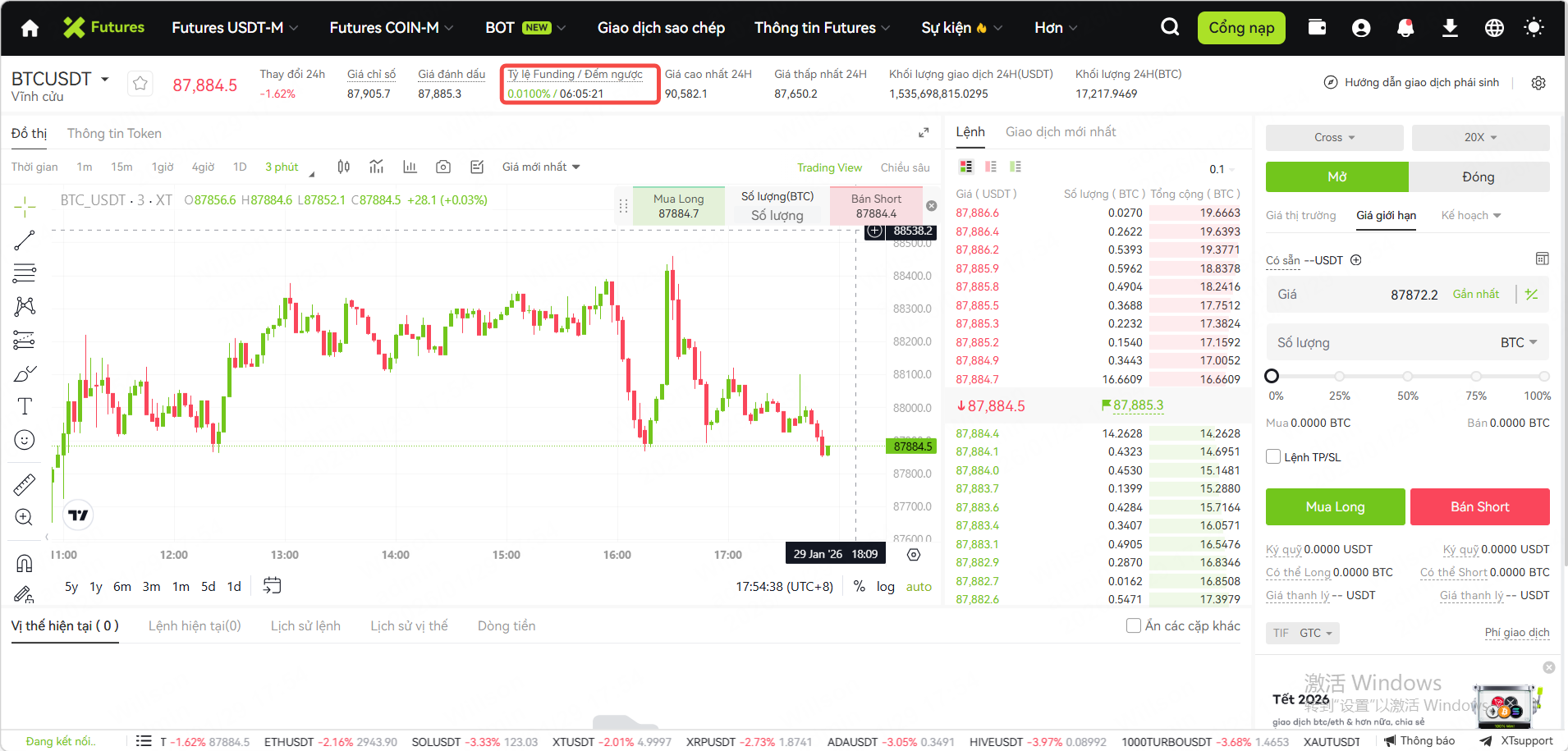
Task: Check the Ẩn các cặp khác box
Action: pos(1134,625)
